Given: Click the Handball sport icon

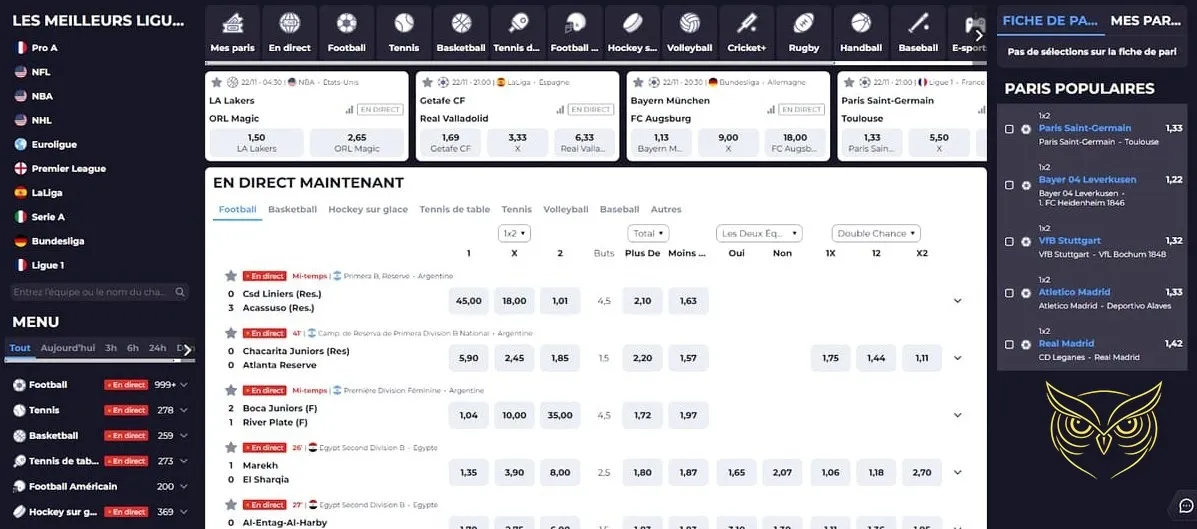Looking at the screenshot, I should 860,24.
